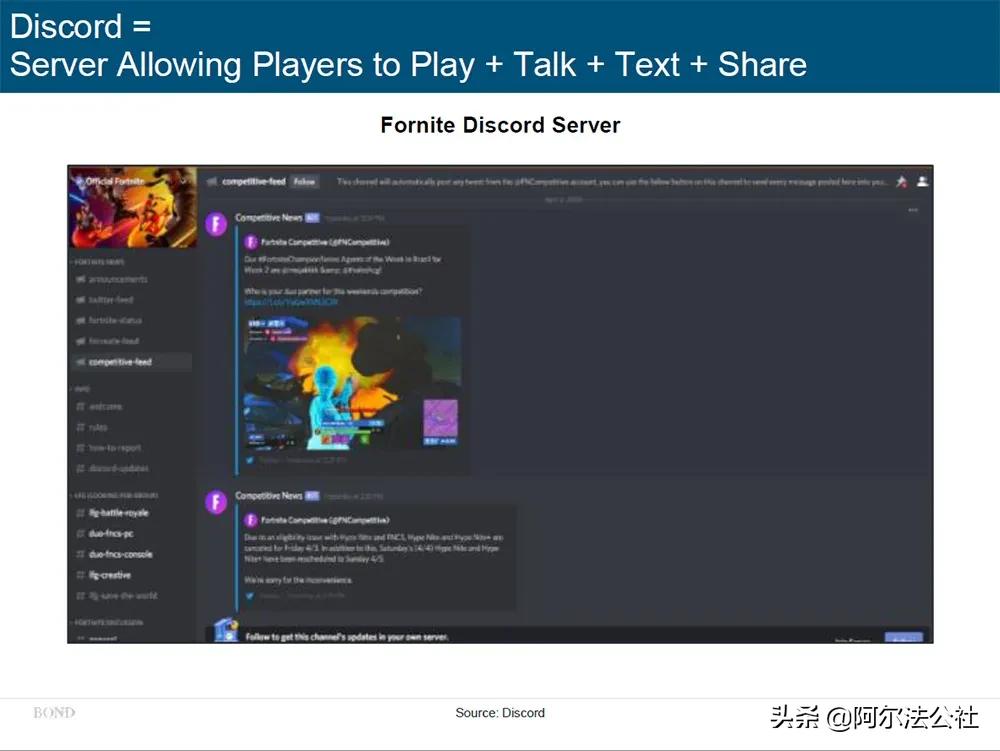Collapse the LFG Looking For Group category
1000x751 pixels.
click(x=115, y=495)
